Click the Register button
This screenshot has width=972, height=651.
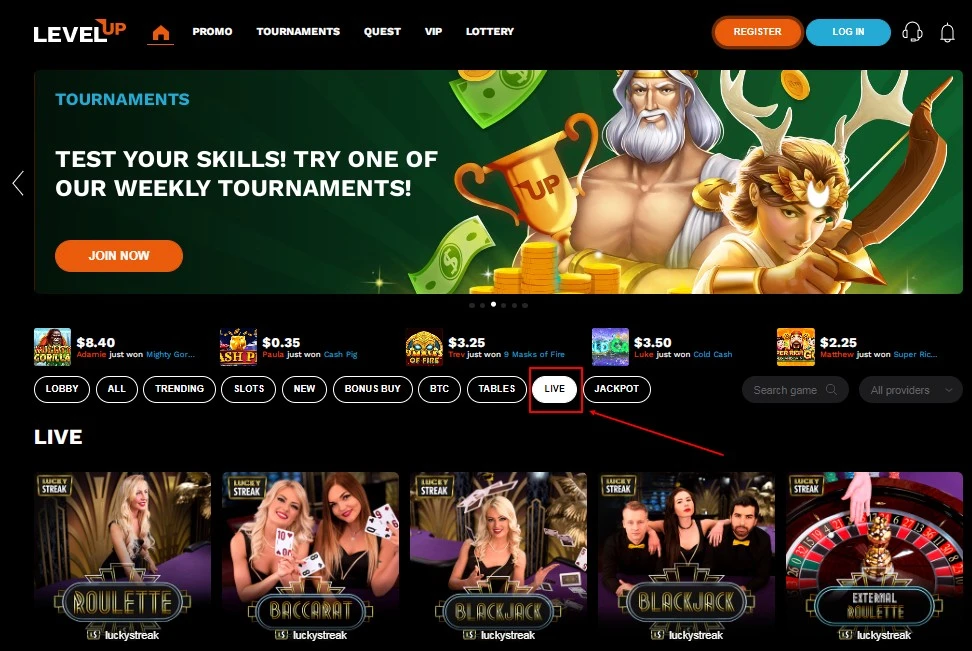(x=758, y=32)
